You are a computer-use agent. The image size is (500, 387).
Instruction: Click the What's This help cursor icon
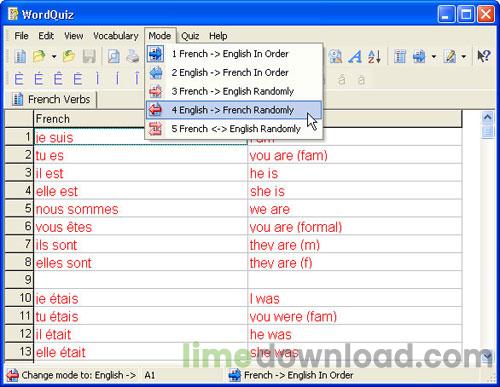point(483,56)
